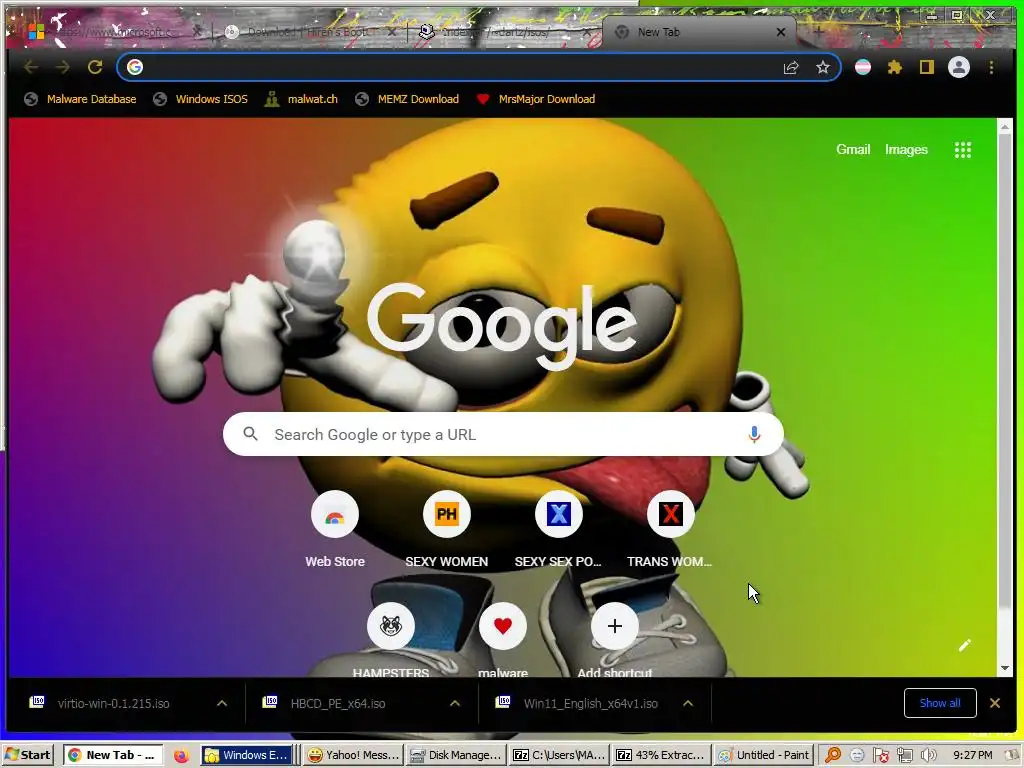Open the Chrome profile avatar menu
Image resolution: width=1024 pixels, height=768 pixels.
959,67
